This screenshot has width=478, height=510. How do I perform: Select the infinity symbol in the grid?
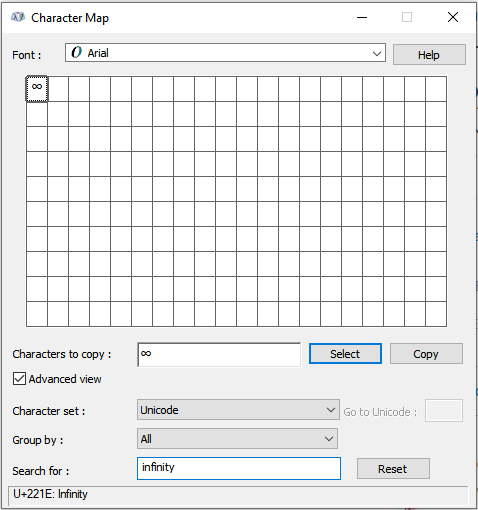tap(37, 89)
